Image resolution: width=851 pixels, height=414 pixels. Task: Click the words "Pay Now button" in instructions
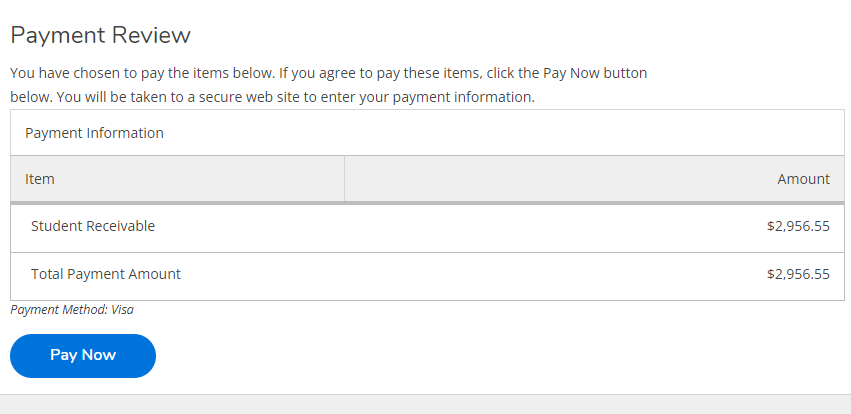[595, 73]
